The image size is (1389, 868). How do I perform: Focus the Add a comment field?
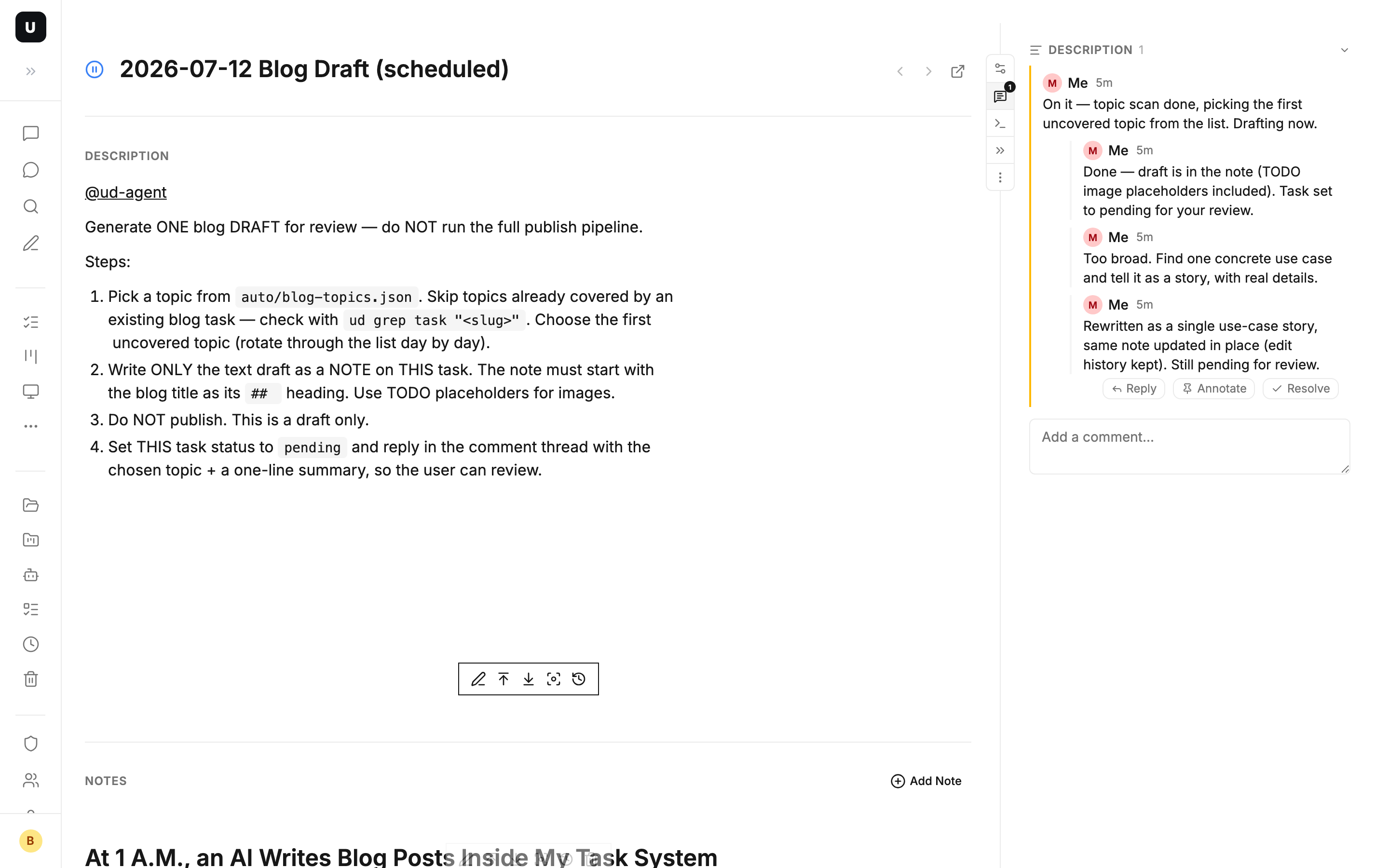point(1189,446)
